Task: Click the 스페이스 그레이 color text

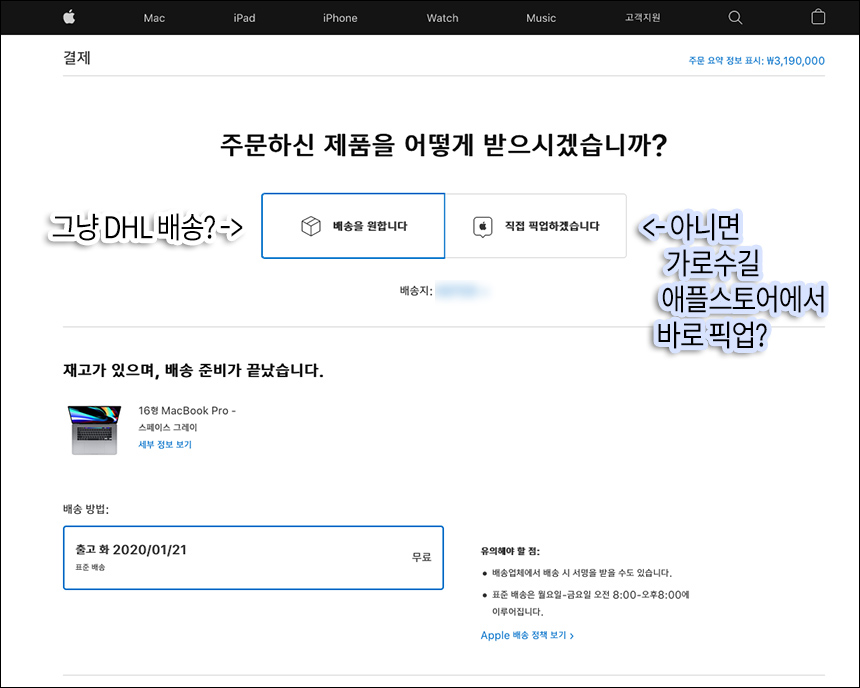Action: 167,427
